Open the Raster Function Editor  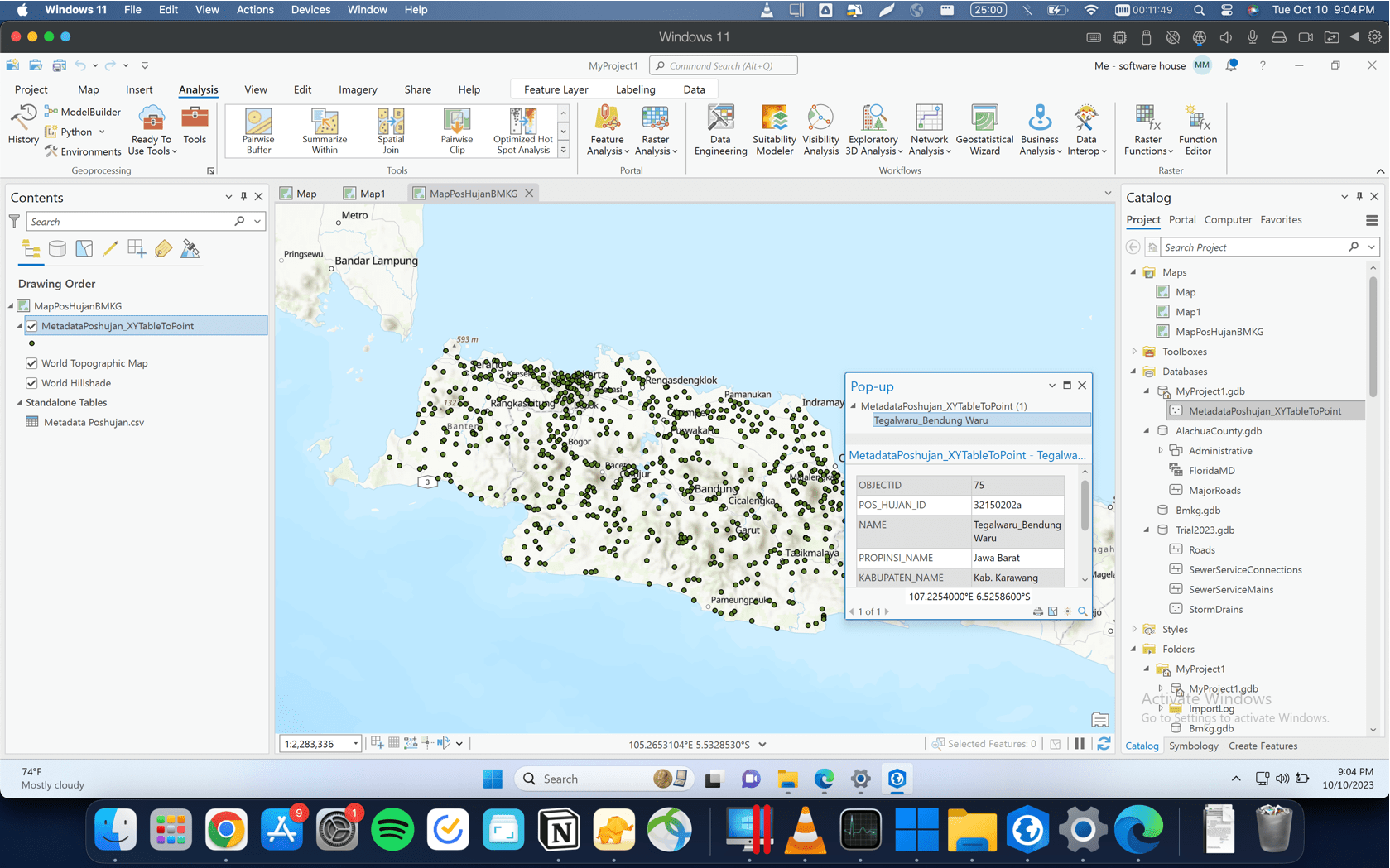(1197, 130)
